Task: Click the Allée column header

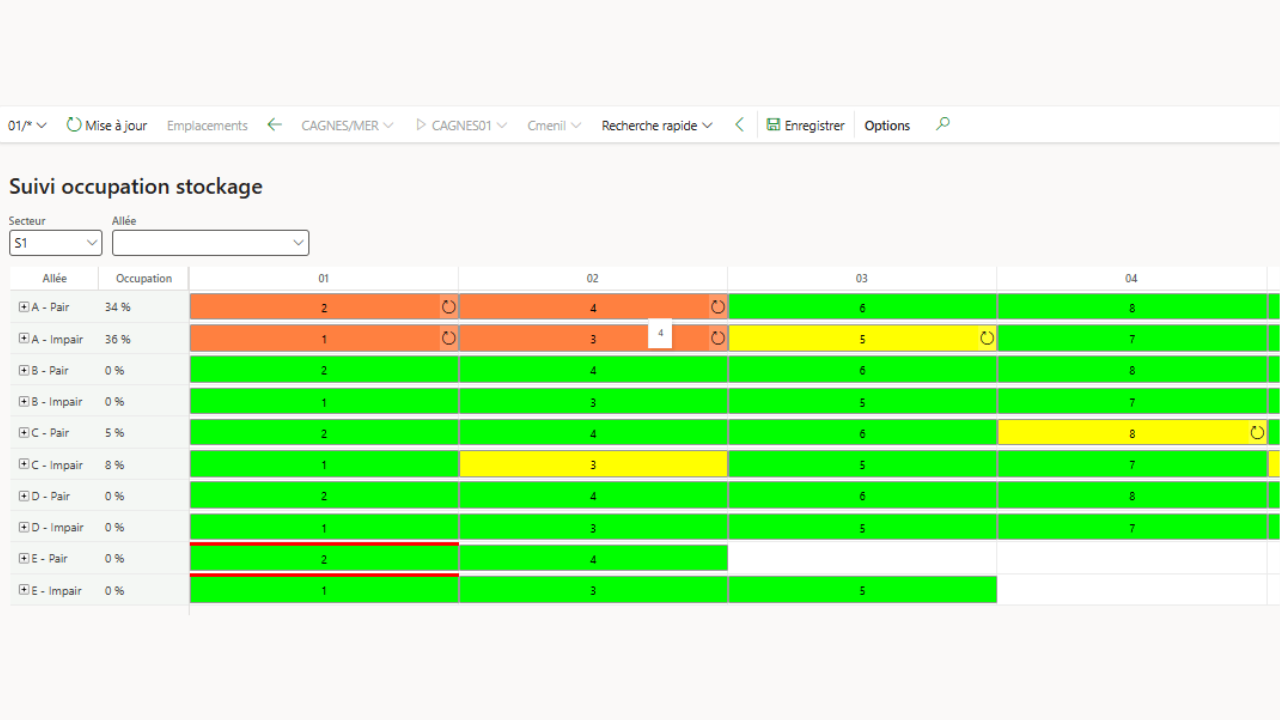Action: [x=54, y=278]
